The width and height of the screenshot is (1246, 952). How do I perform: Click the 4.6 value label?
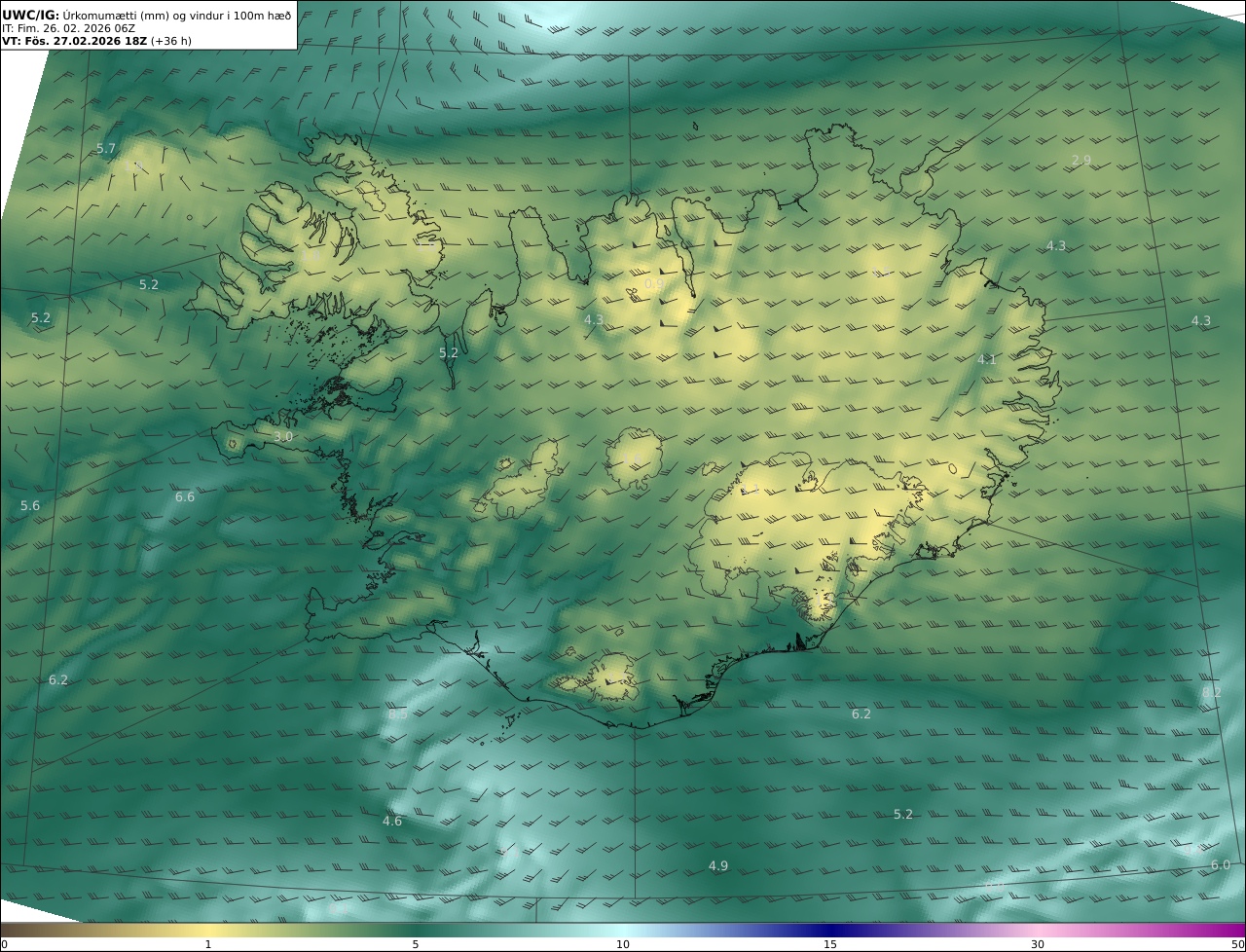(x=392, y=821)
